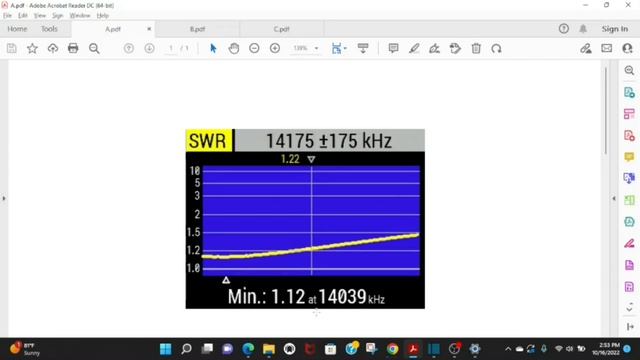This screenshot has height=360, width=640.
Task: Click the share with others icon
Action: point(627,48)
